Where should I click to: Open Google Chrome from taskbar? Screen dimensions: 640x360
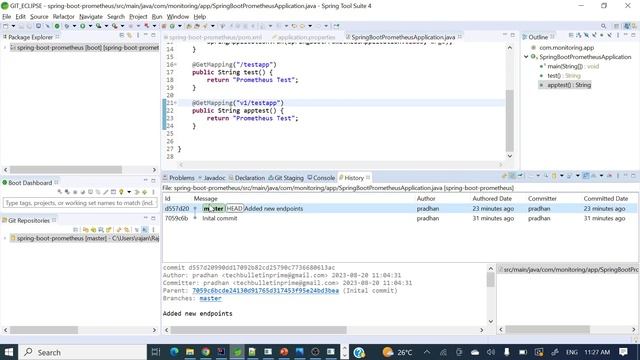[x=206, y=352]
